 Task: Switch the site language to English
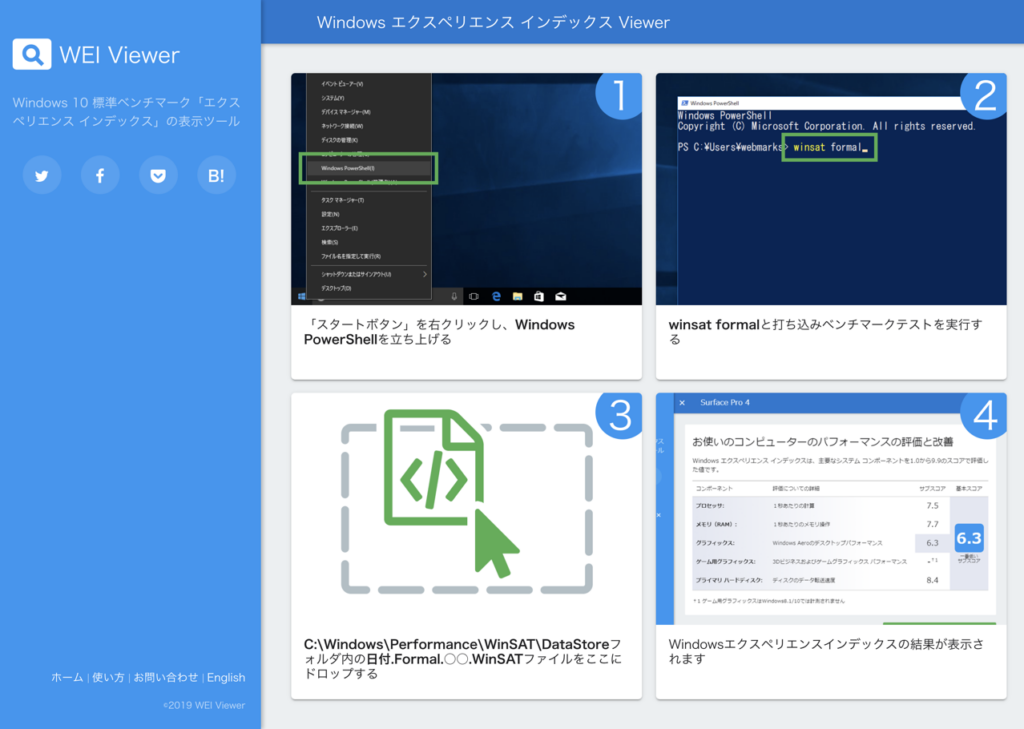pos(226,678)
